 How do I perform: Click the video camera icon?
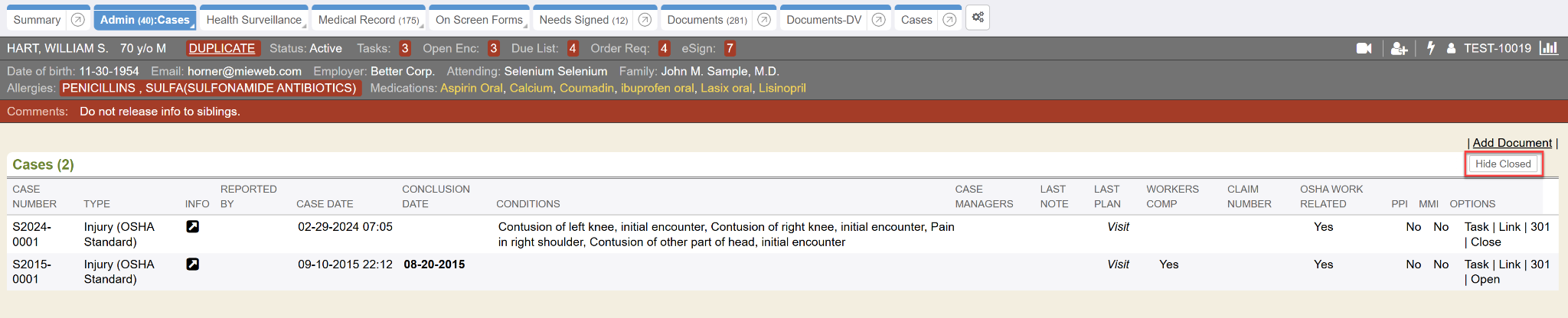point(1364,48)
